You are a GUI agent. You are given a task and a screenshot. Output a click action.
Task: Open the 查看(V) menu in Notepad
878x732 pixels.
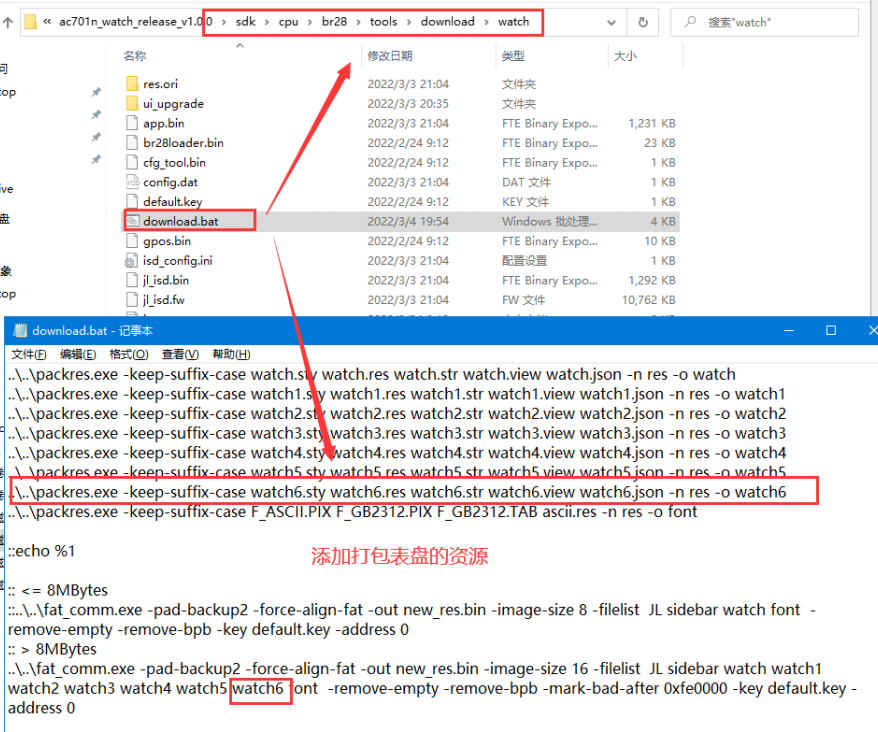180,354
